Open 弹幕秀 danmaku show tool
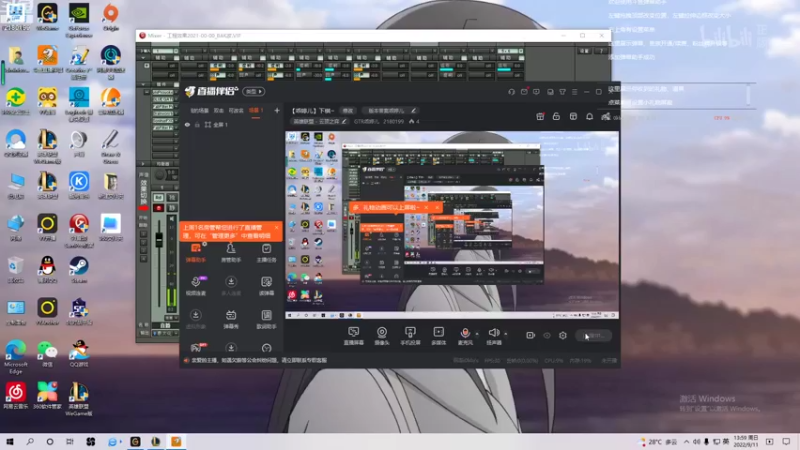800x450 pixels. 231,319
